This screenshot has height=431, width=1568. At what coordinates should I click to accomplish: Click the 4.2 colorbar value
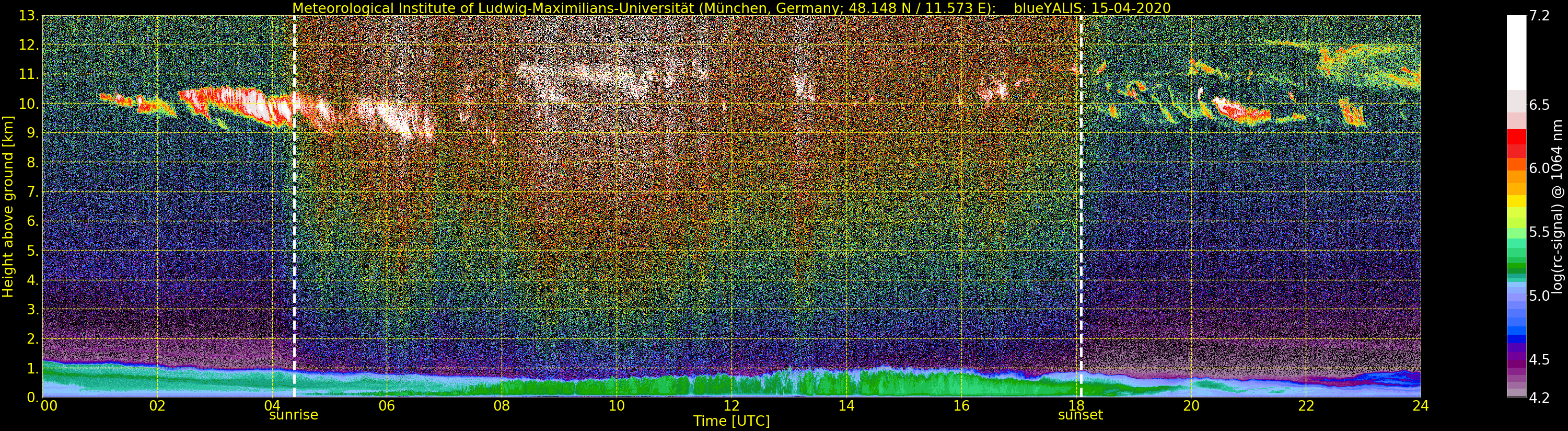click(x=1539, y=398)
